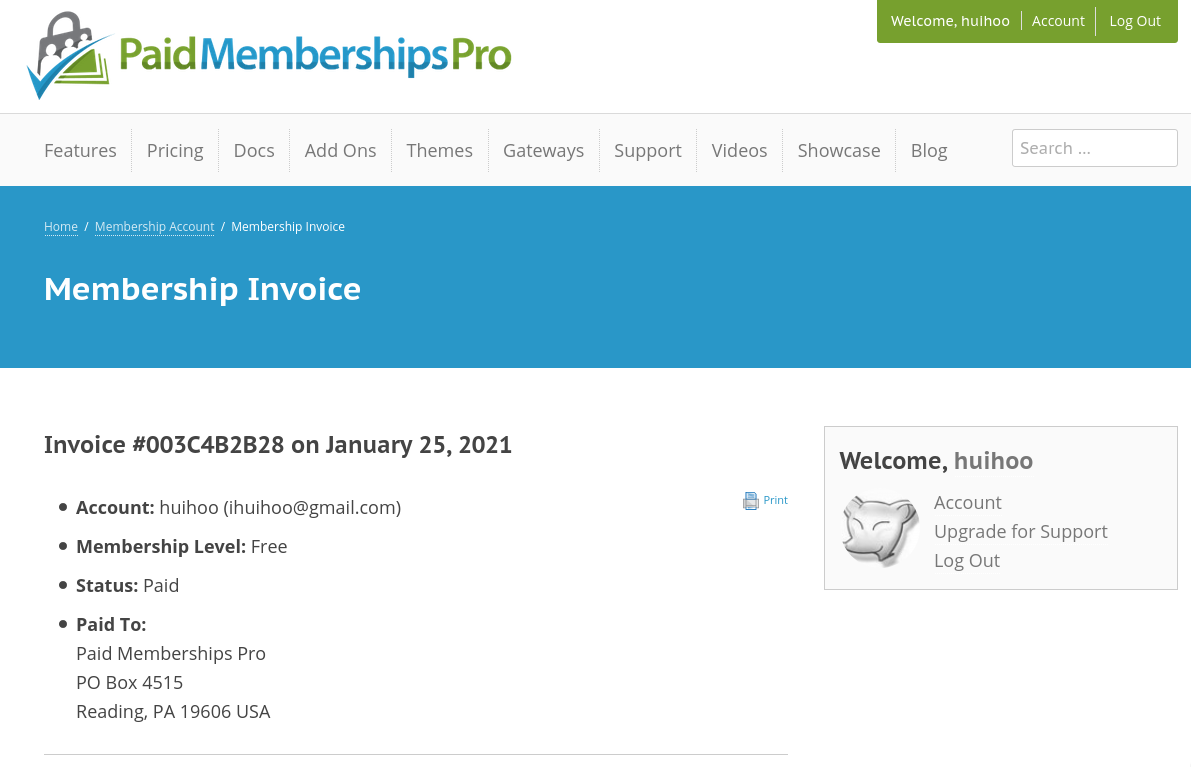Click the huihoo avatar image
Image resolution: width=1191 pixels, height=767 pixels.
(880, 531)
